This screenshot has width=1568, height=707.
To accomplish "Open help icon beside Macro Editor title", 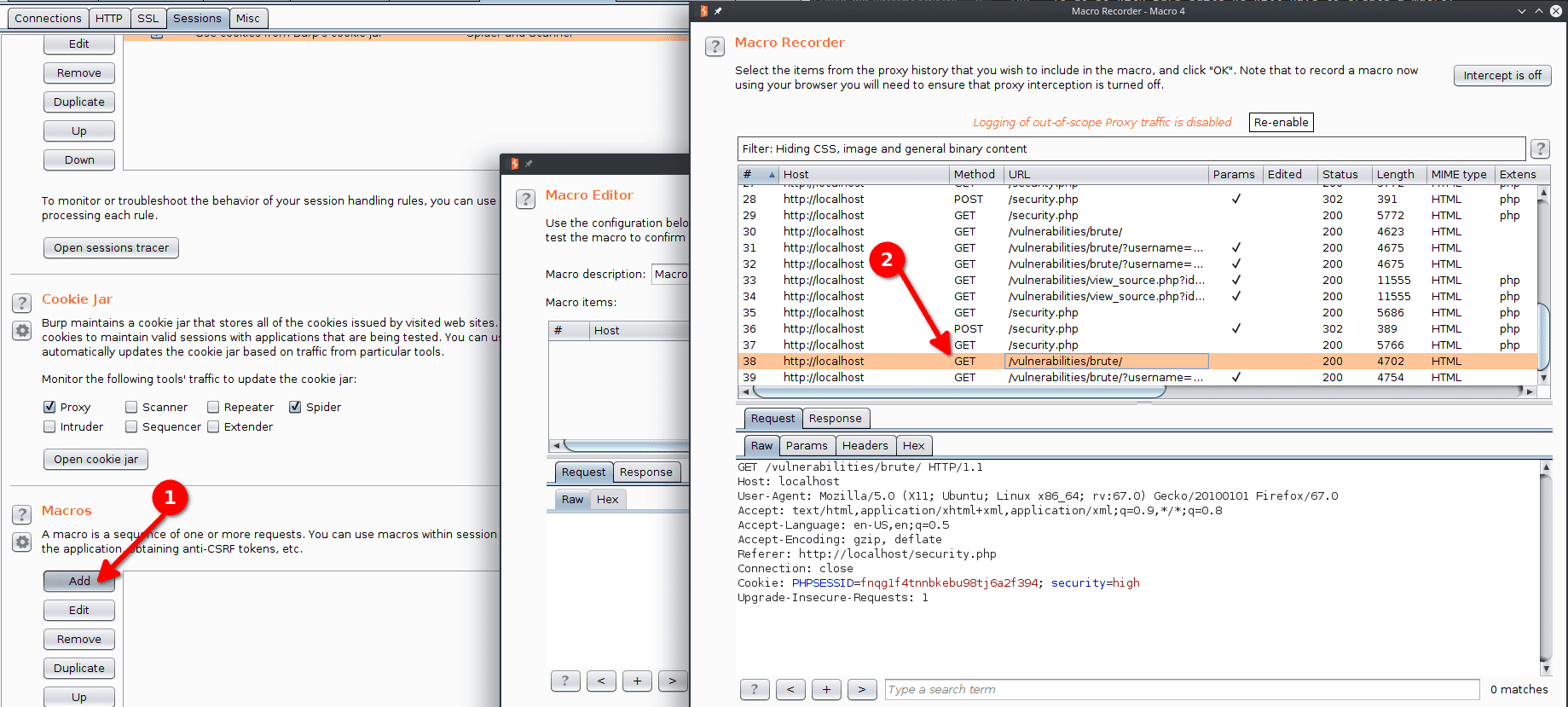I will click(x=525, y=200).
